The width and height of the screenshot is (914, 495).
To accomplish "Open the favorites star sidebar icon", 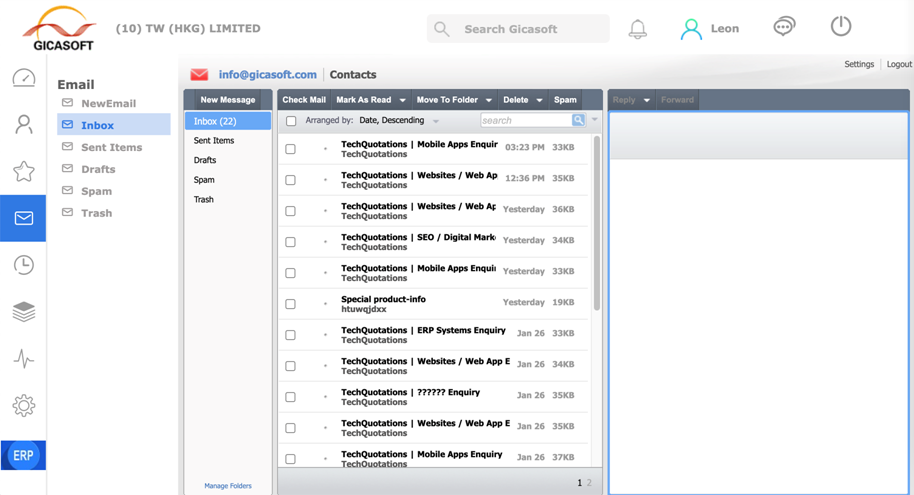I will tap(23, 171).
